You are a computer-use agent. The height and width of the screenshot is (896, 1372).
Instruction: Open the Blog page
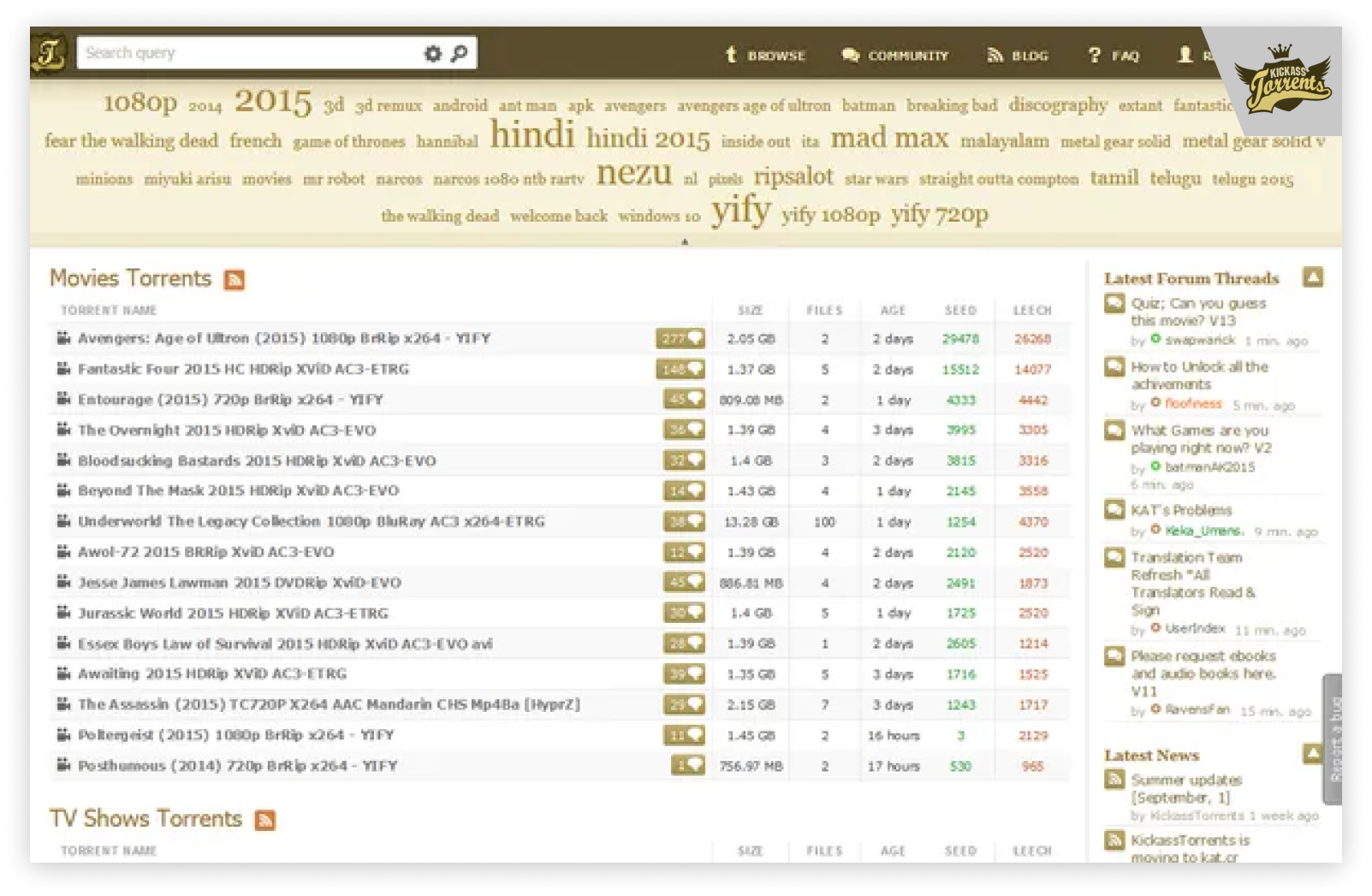tap(1018, 56)
